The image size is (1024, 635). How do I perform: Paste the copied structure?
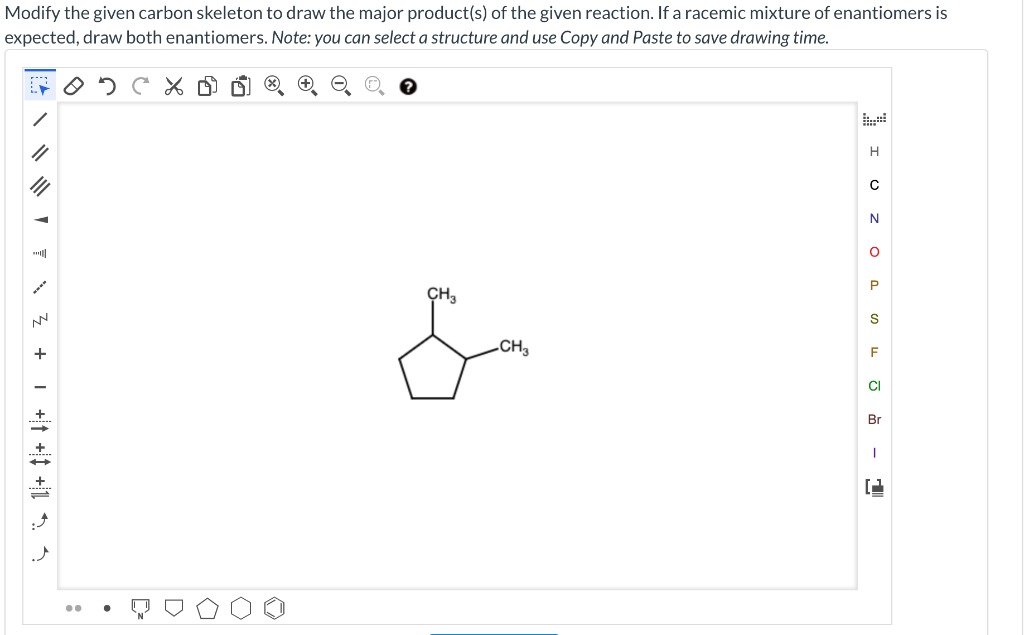tap(240, 87)
